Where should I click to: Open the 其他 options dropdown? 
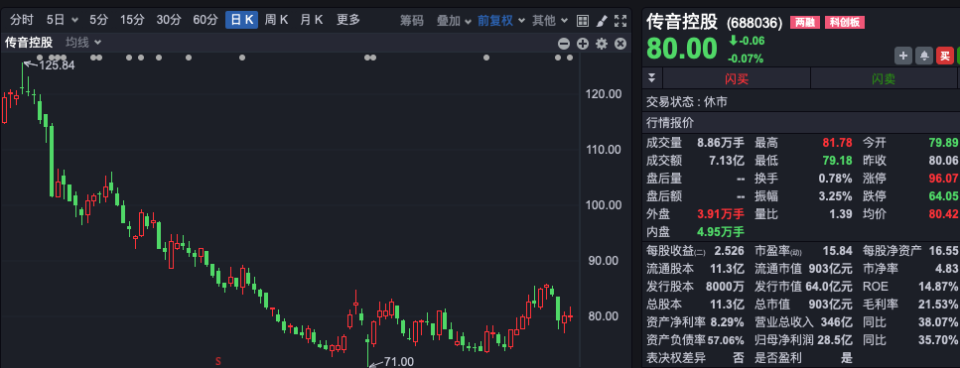(550, 20)
